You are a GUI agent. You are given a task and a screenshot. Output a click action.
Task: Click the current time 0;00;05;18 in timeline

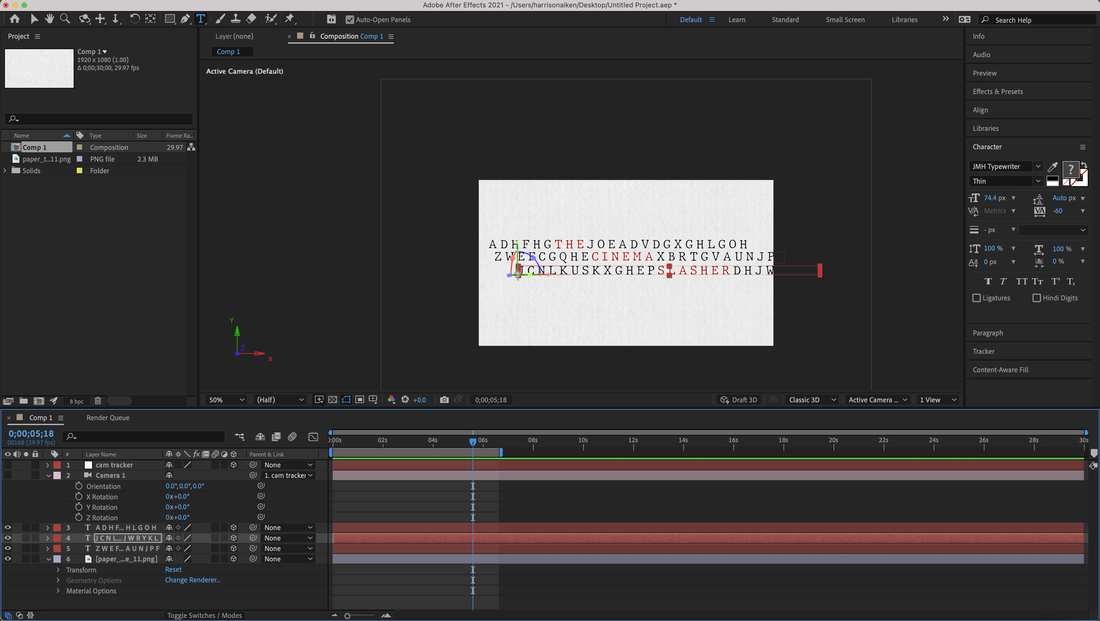click(31, 434)
